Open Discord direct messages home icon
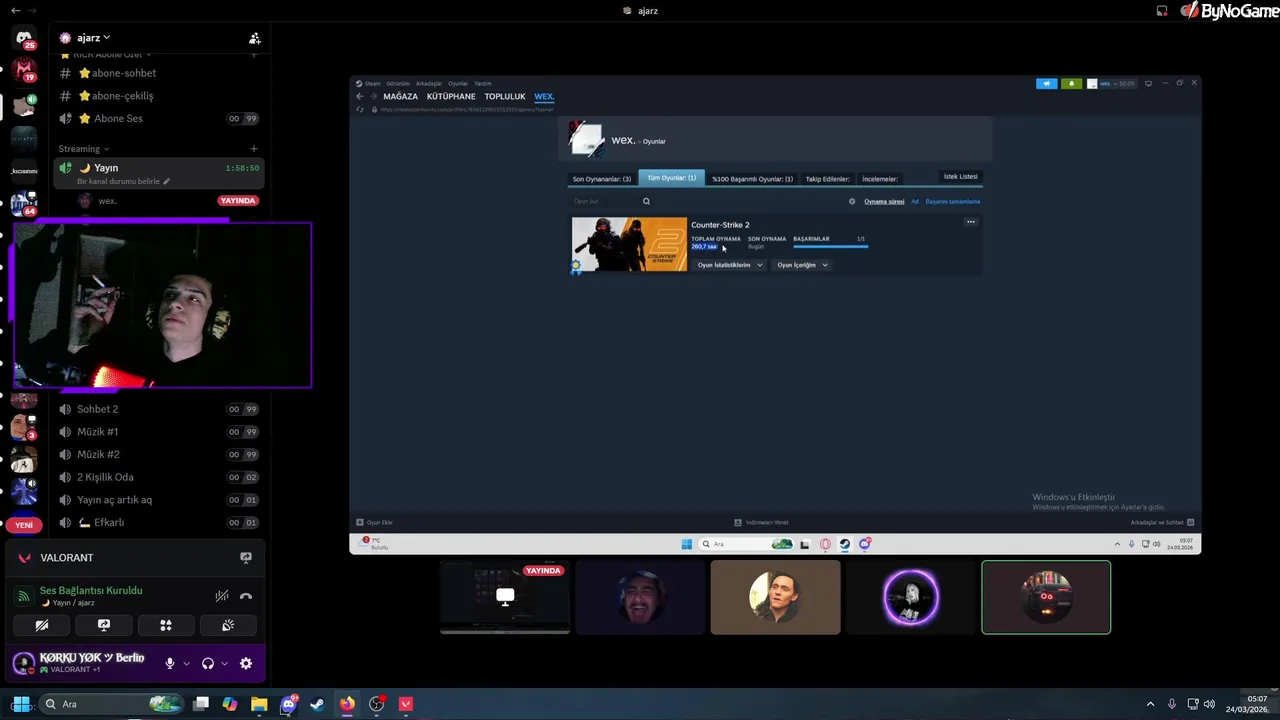The width and height of the screenshot is (1280, 720). pos(24,38)
